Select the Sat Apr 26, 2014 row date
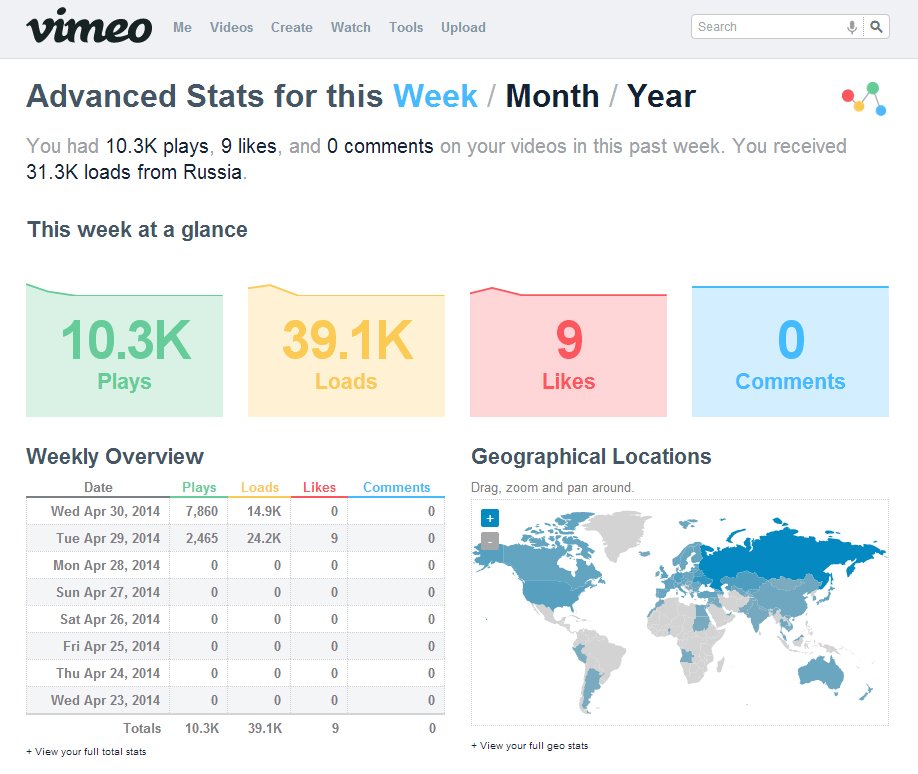 pyautogui.click(x=110, y=619)
